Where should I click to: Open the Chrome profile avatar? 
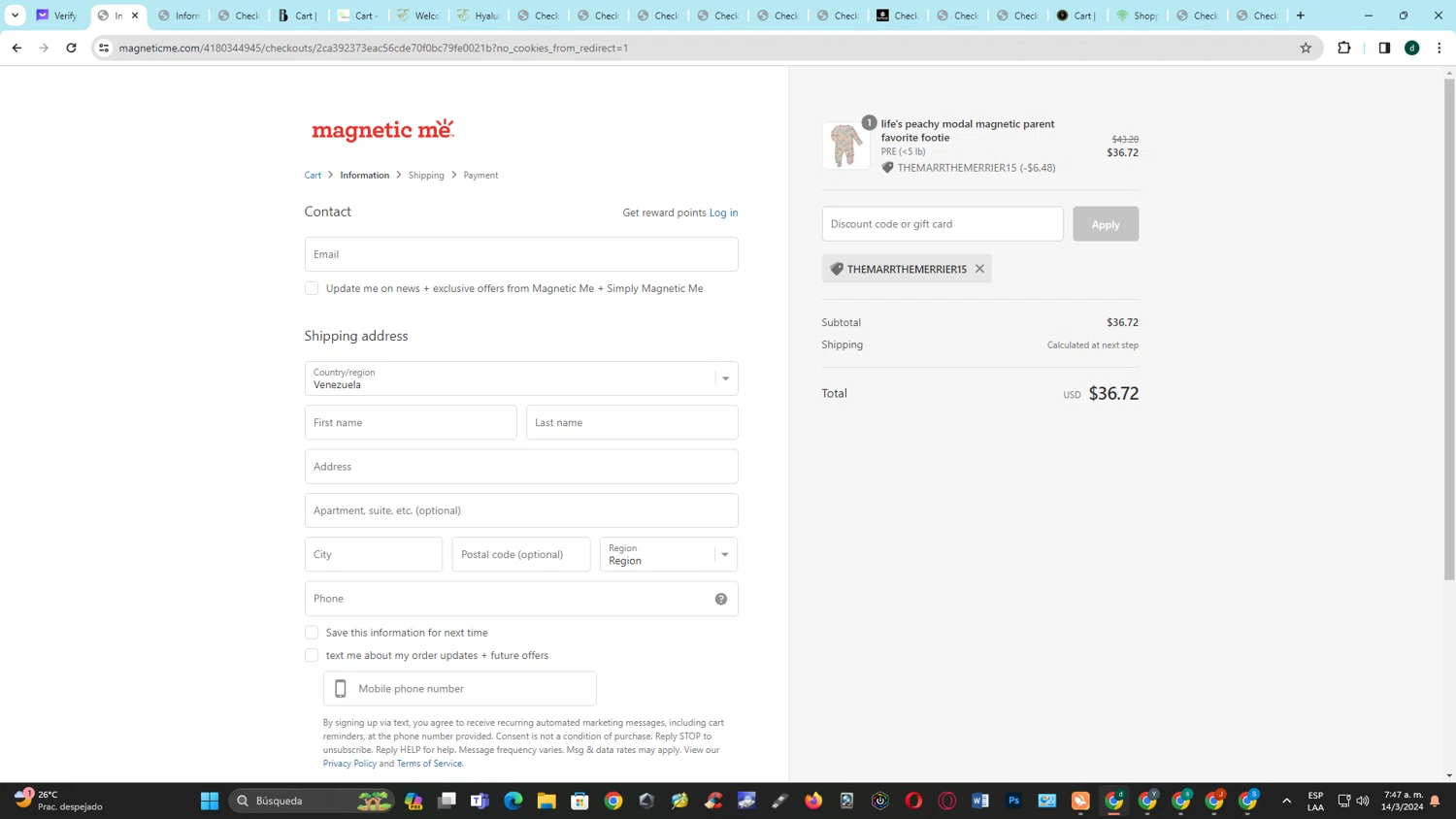[1412, 48]
